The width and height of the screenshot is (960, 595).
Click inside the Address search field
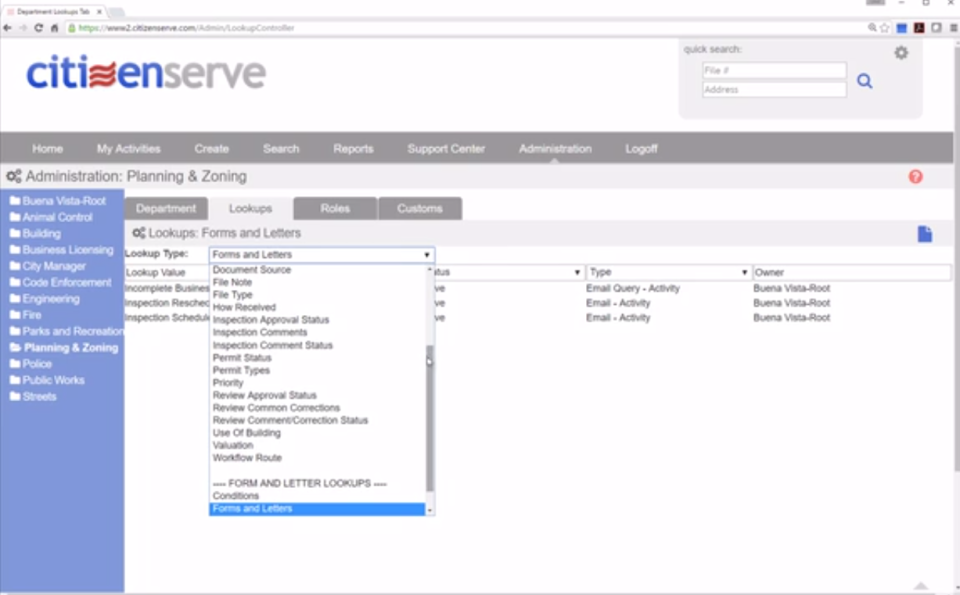coord(775,92)
